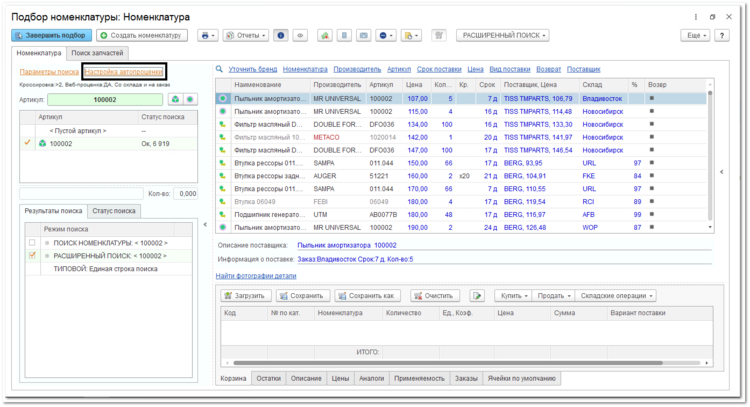Click the Артикул input field containing 100002

pyautogui.click(x=105, y=99)
